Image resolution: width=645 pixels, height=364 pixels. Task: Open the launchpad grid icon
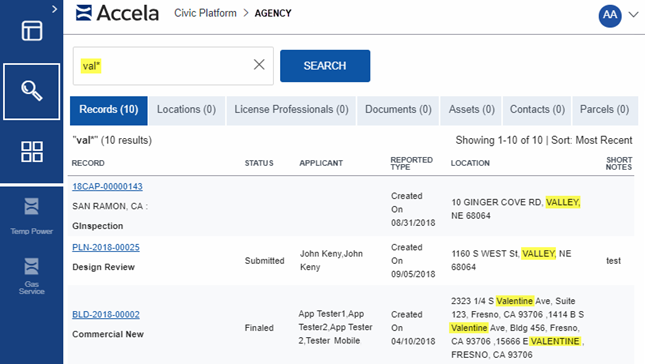coord(32,152)
